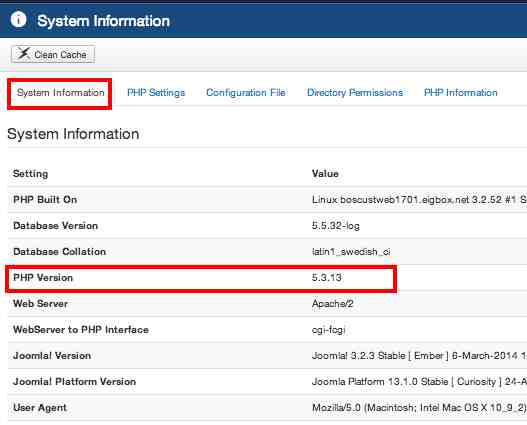This screenshot has height=425, width=527.
Task: Click the User Agent row label
Action: tap(40, 408)
